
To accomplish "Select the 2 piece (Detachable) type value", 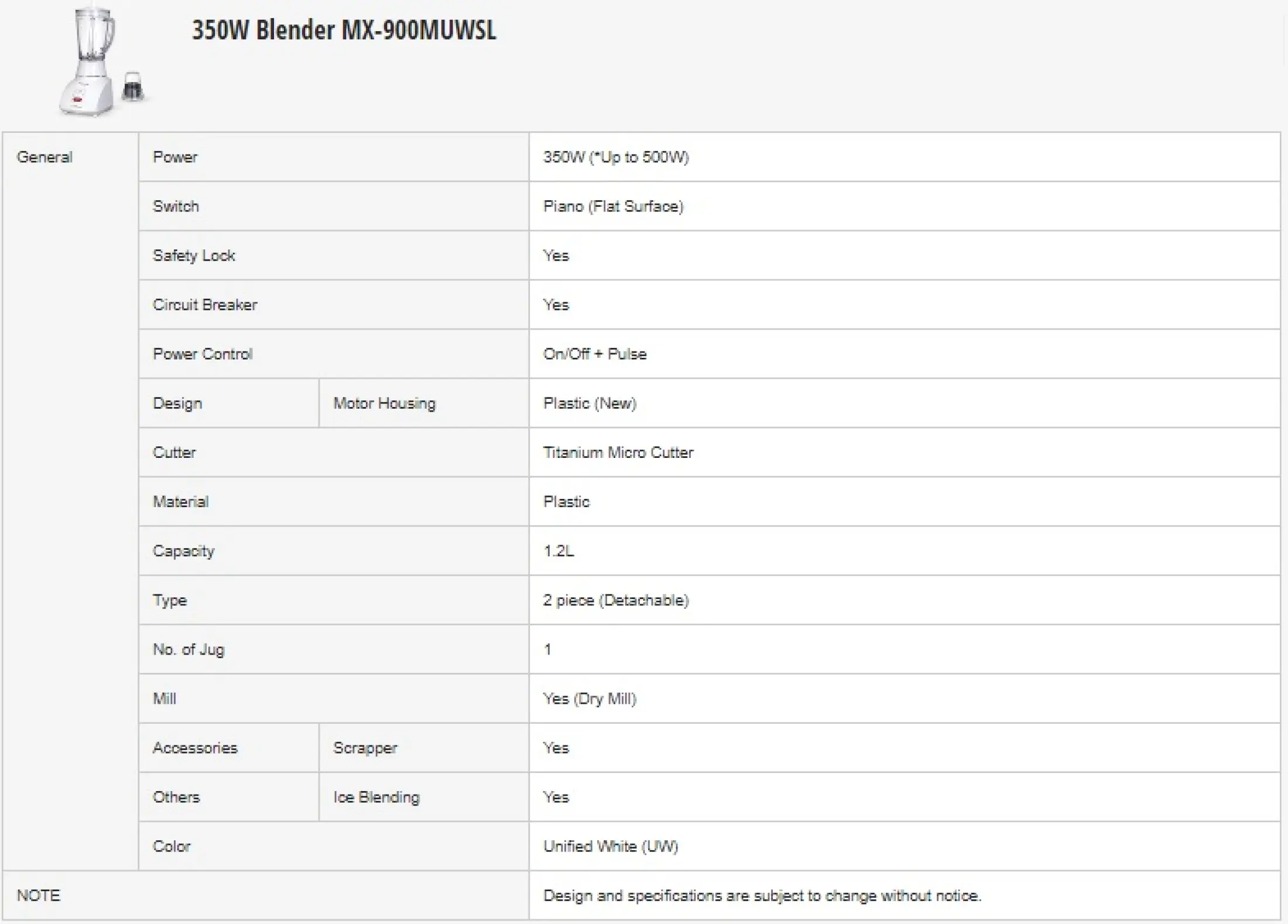I will point(616,600).
